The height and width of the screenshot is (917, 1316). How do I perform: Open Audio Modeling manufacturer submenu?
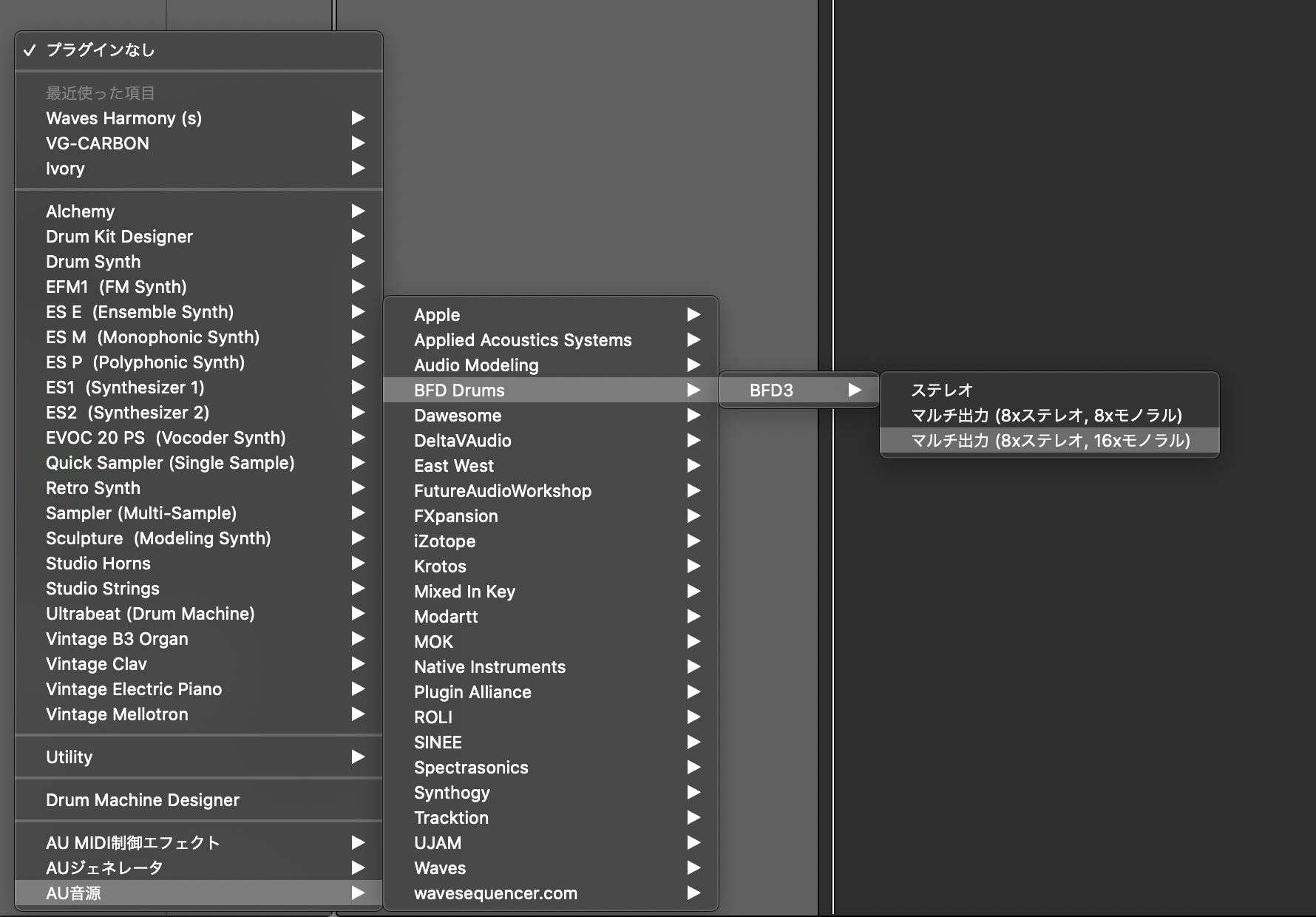[551, 365]
